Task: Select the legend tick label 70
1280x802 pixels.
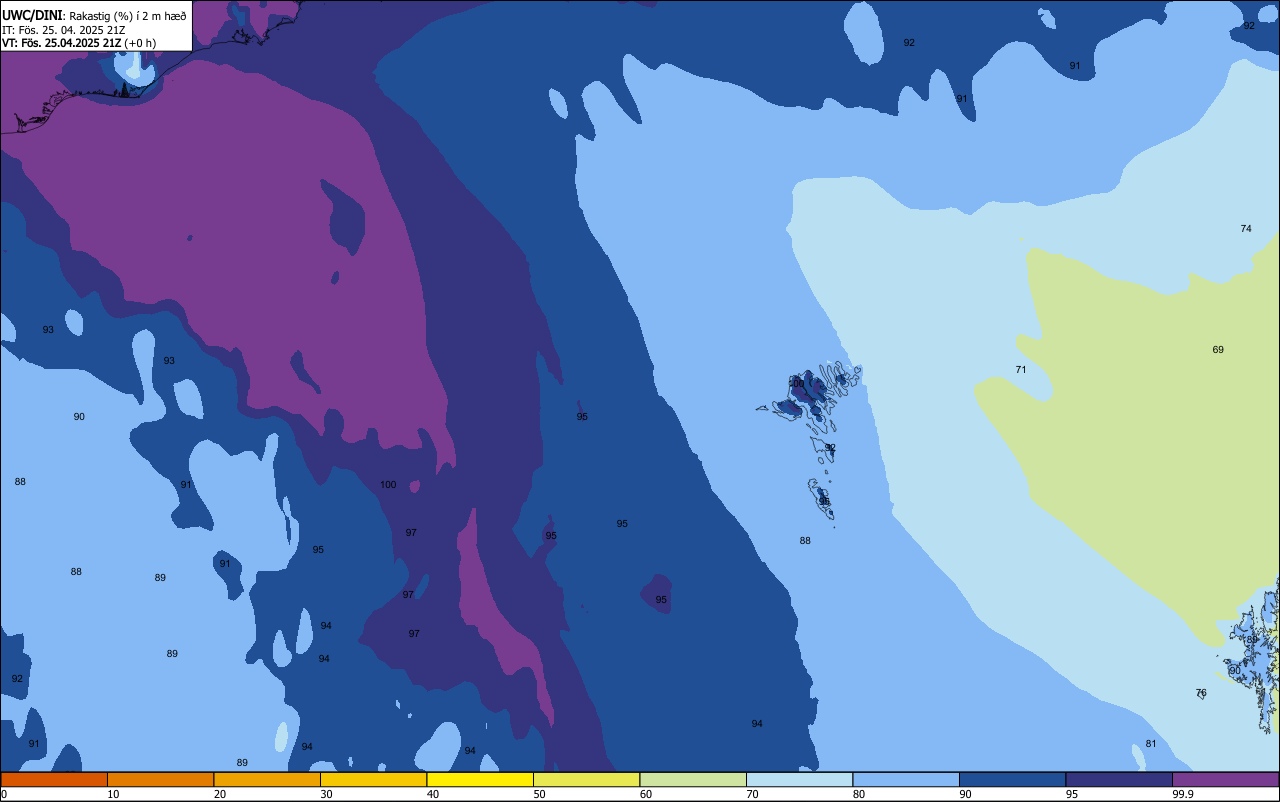Action: (x=753, y=794)
